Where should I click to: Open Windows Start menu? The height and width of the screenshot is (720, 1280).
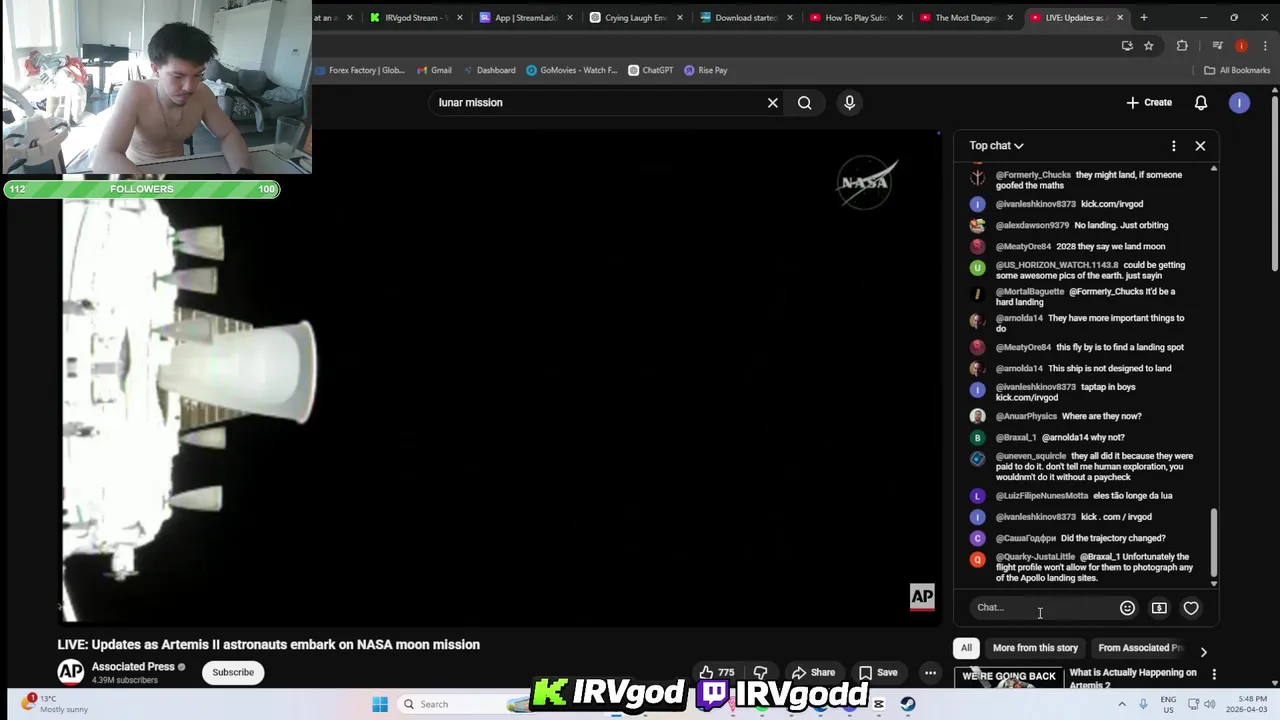pyautogui.click(x=380, y=704)
